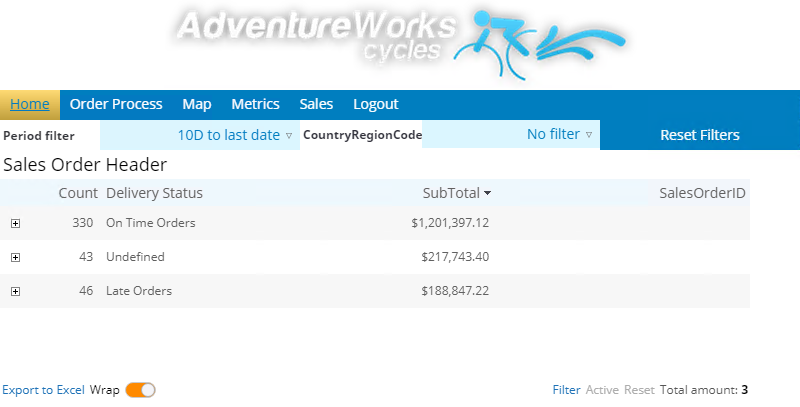Expand the On Time Orders row
The width and height of the screenshot is (800, 407).
pos(15,223)
